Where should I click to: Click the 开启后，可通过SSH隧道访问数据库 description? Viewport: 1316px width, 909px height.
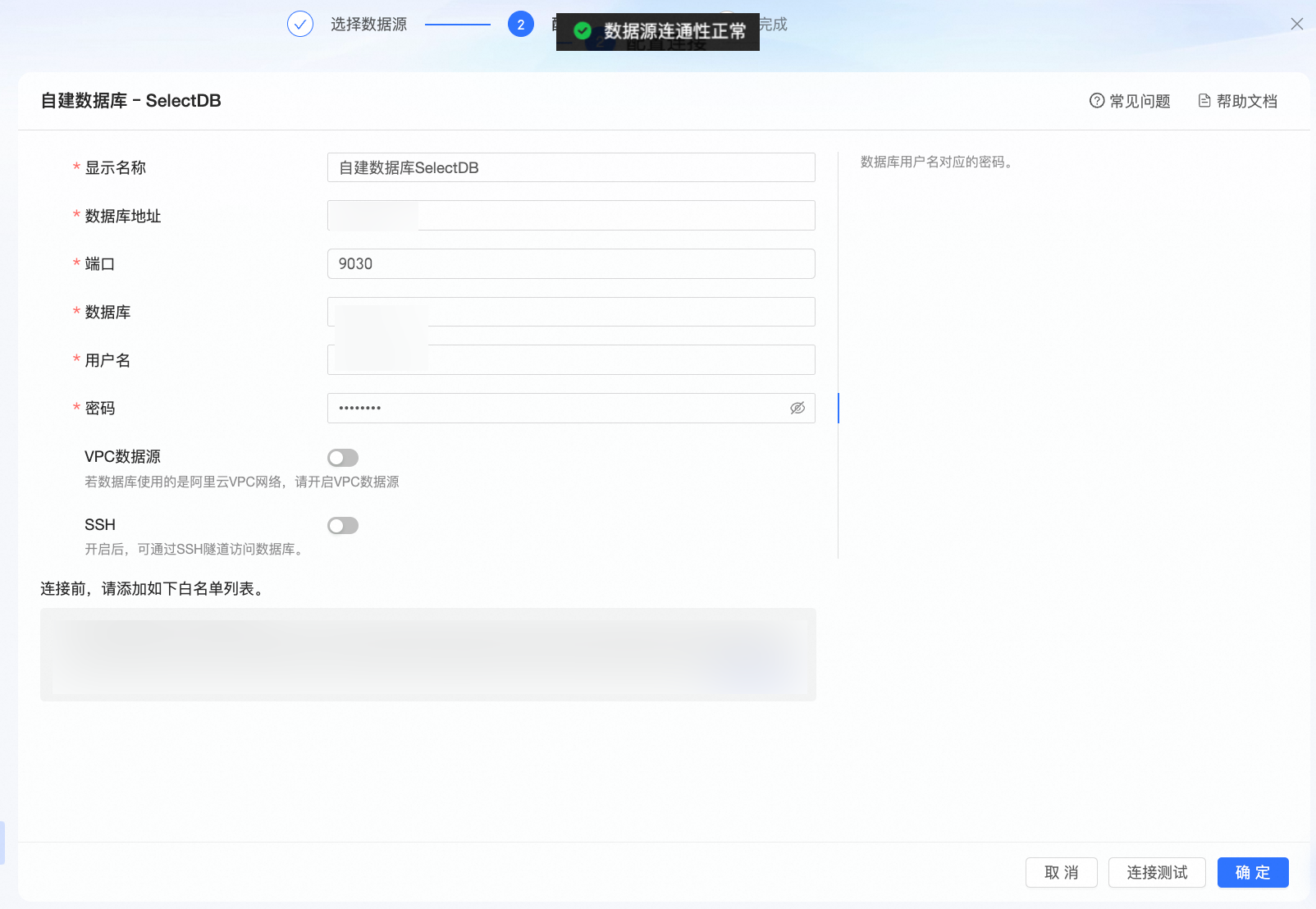click(x=196, y=550)
